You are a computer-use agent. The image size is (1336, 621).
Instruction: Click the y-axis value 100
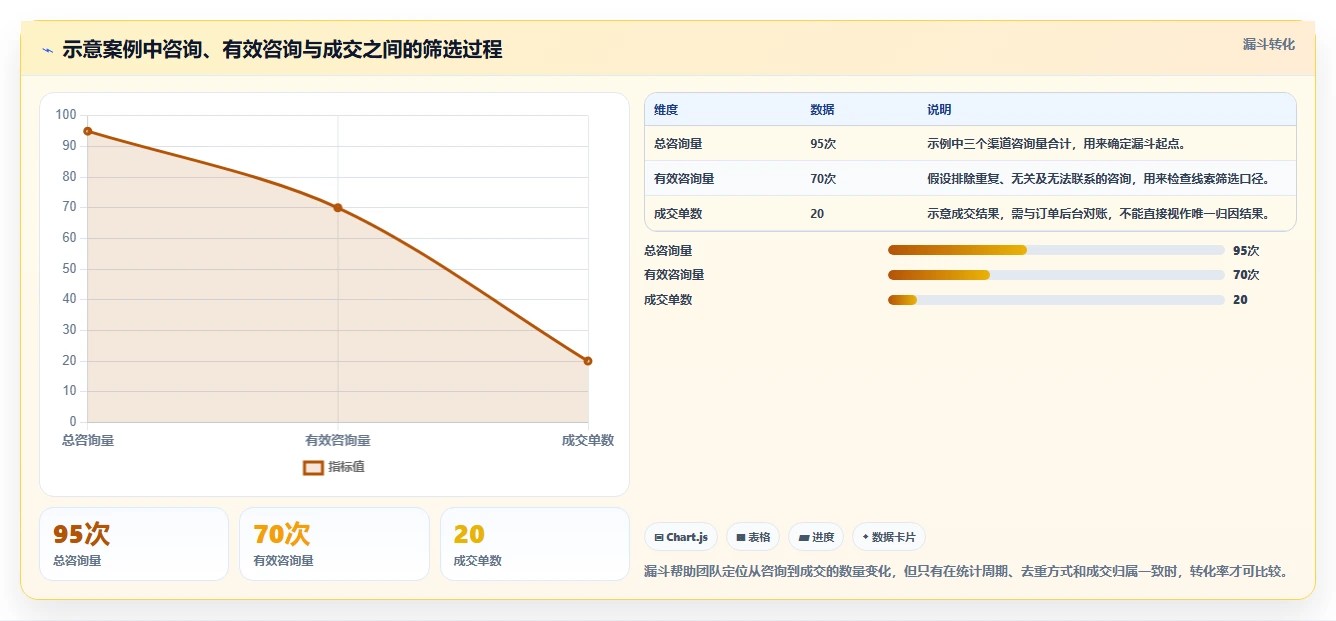click(x=66, y=115)
